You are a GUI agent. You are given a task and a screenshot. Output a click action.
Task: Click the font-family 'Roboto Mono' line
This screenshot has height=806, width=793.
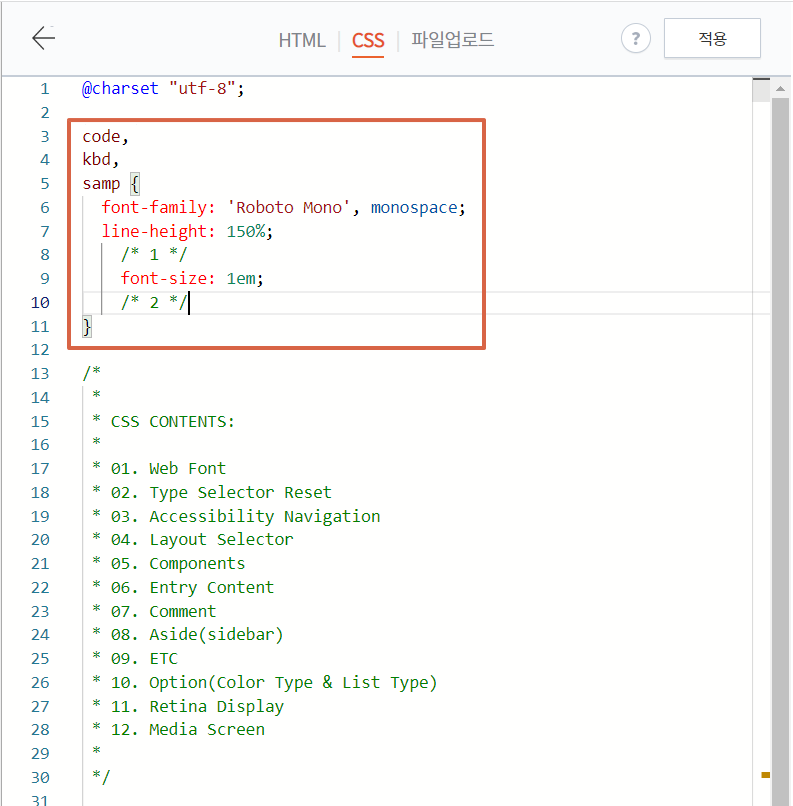pos(283,207)
